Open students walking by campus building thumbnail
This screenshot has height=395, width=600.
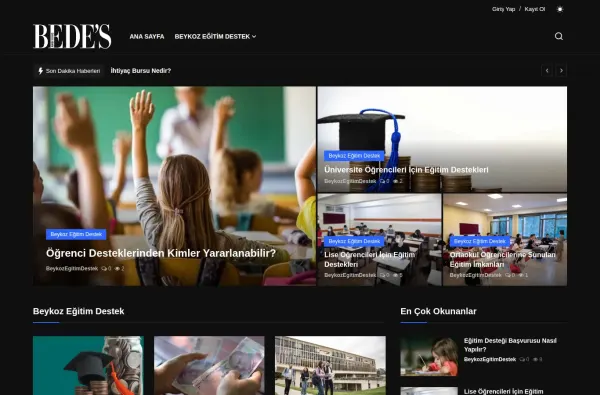(330, 366)
